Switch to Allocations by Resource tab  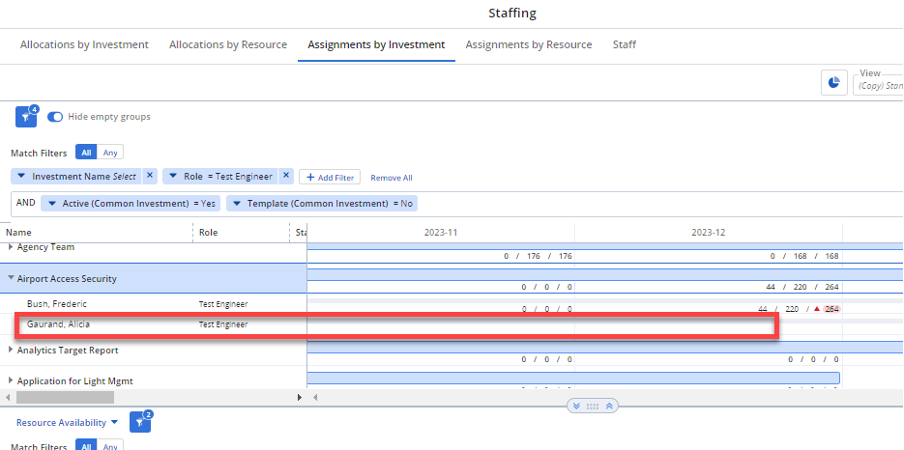click(x=228, y=44)
